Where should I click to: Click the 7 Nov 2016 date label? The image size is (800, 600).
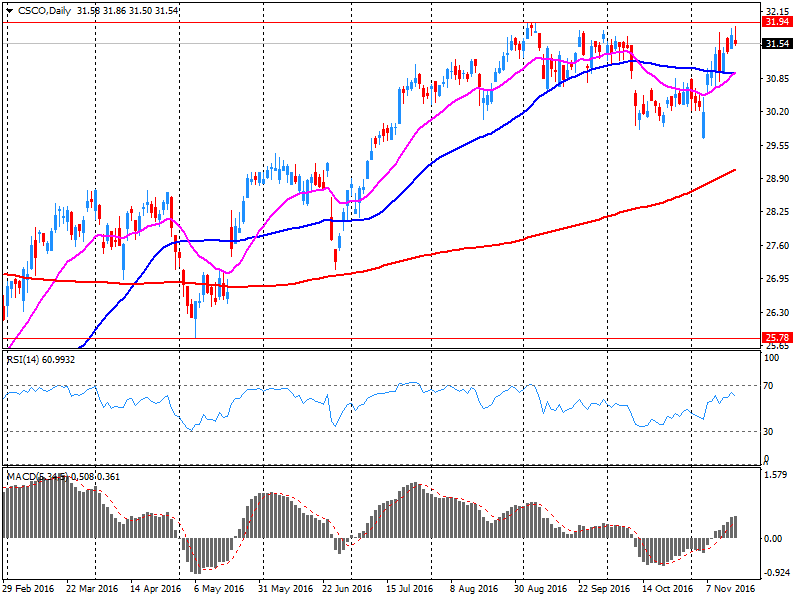[731, 588]
